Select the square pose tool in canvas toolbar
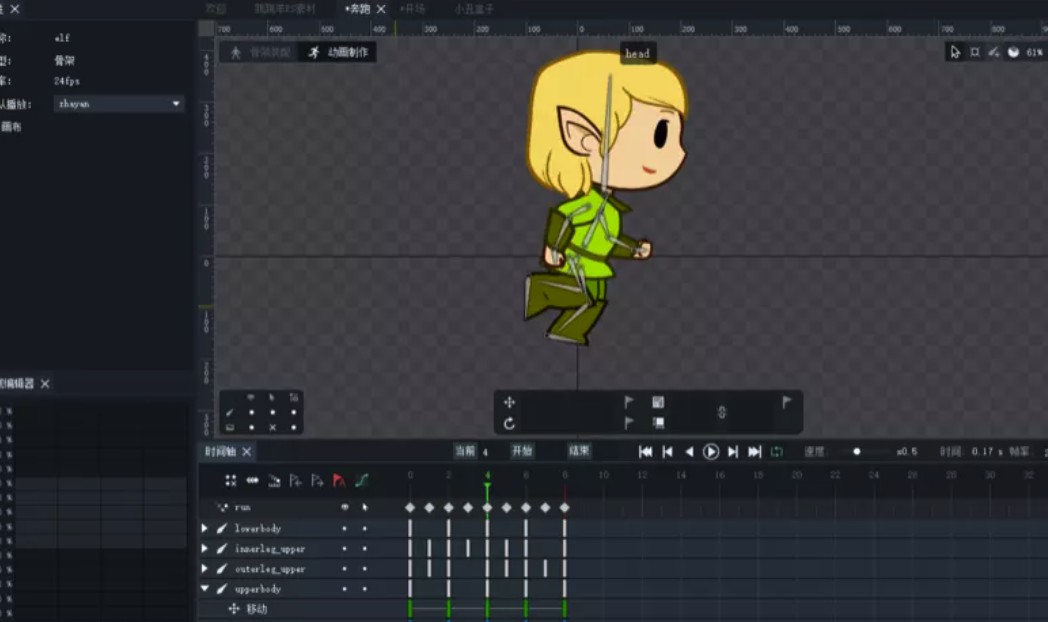The height and width of the screenshot is (622, 1048). click(x=974, y=52)
